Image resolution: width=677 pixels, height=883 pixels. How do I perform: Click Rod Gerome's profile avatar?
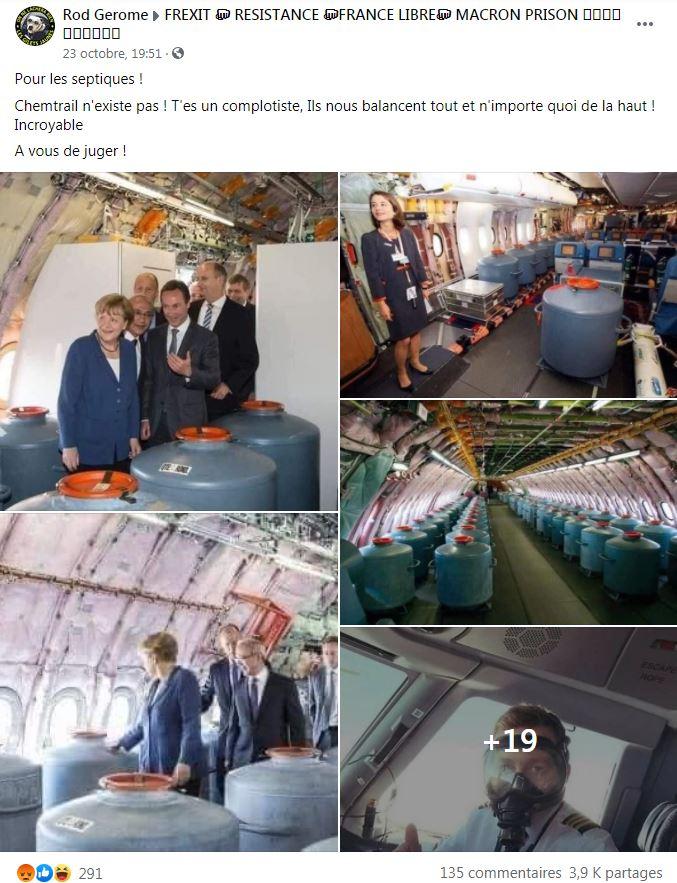pos(35,25)
